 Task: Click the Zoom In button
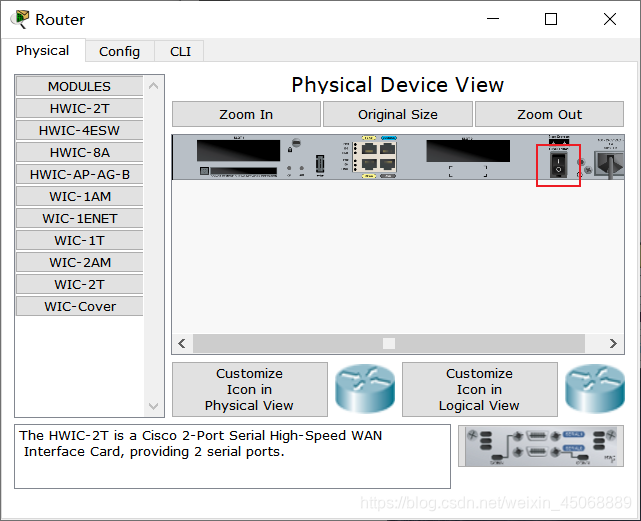(x=246, y=115)
